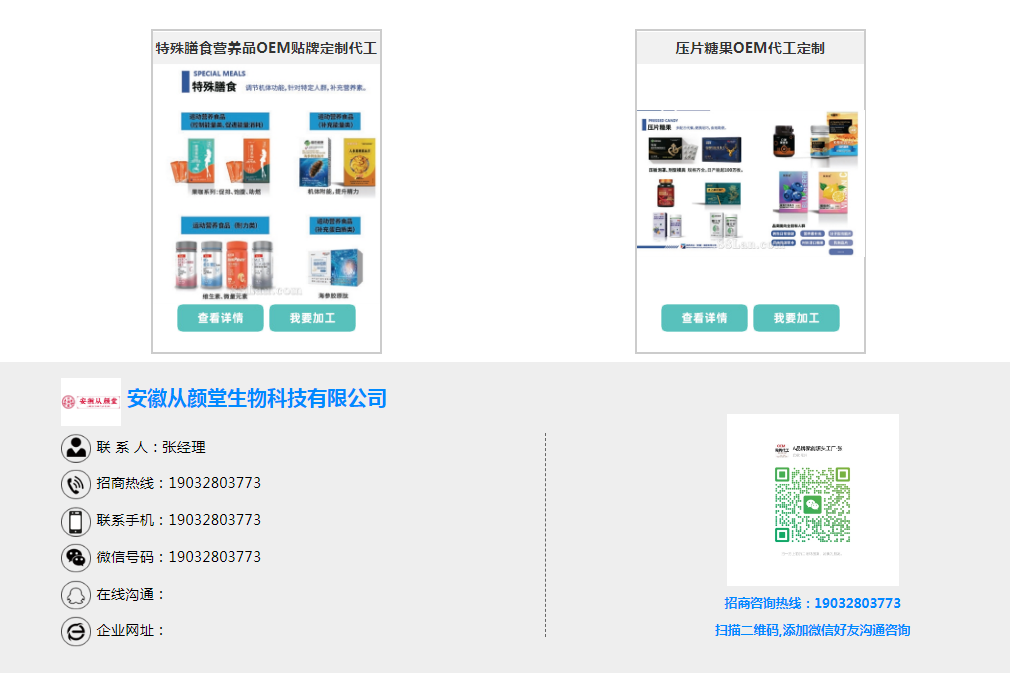The image size is (1010, 681).
Task: Click the company website browser icon
Action: pyautogui.click(x=76, y=631)
